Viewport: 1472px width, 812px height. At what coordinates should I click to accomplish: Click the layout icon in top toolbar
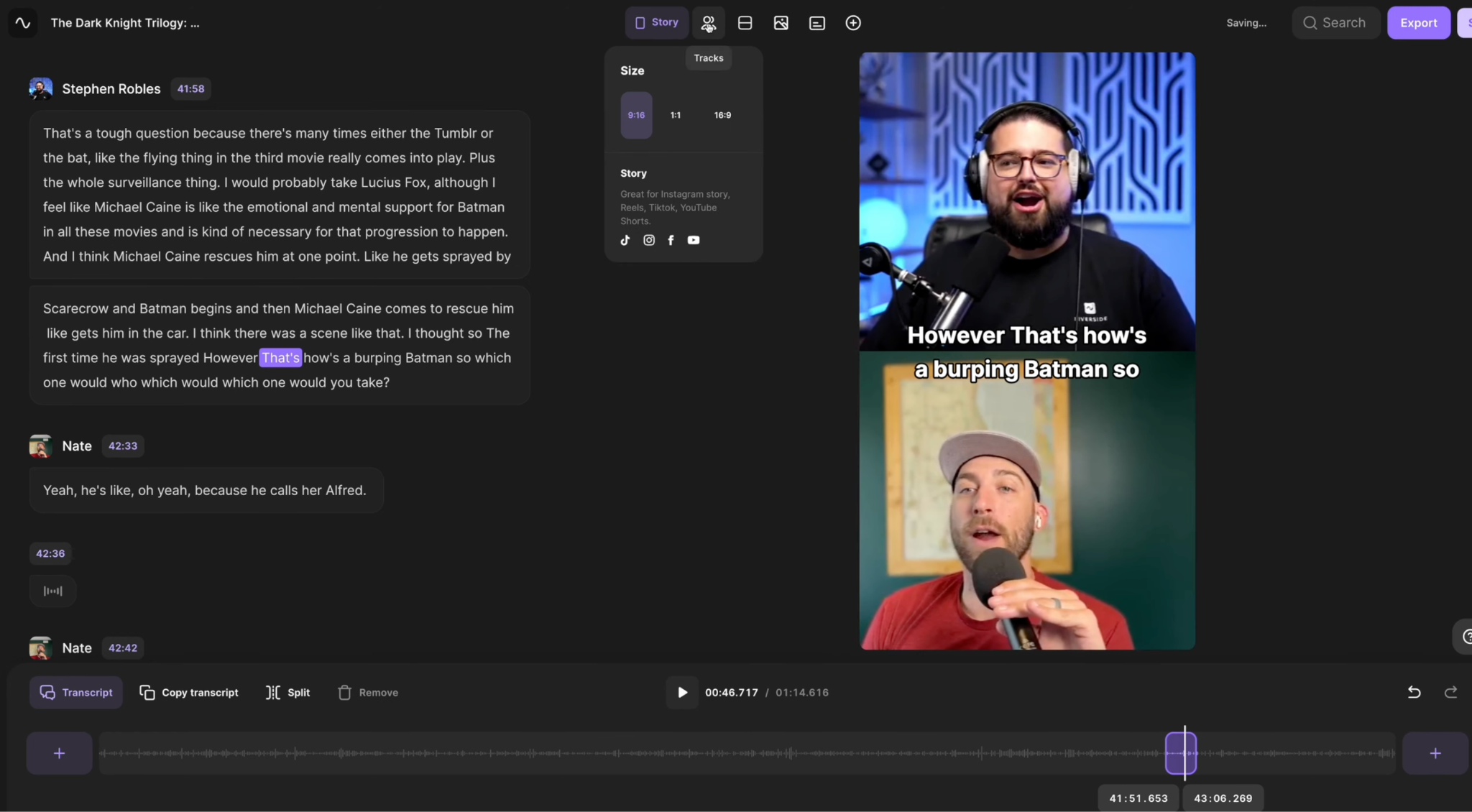click(745, 23)
